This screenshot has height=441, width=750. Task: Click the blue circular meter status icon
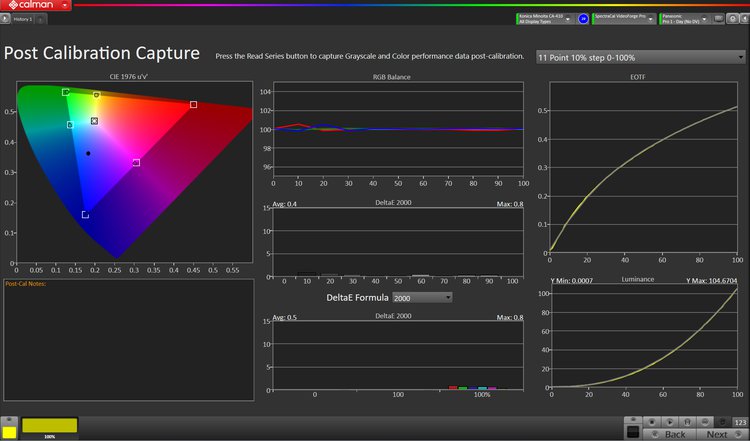click(x=583, y=18)
